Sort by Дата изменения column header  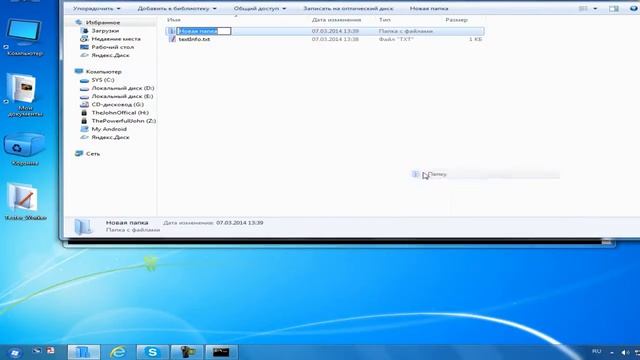click(x=336, y=20)
